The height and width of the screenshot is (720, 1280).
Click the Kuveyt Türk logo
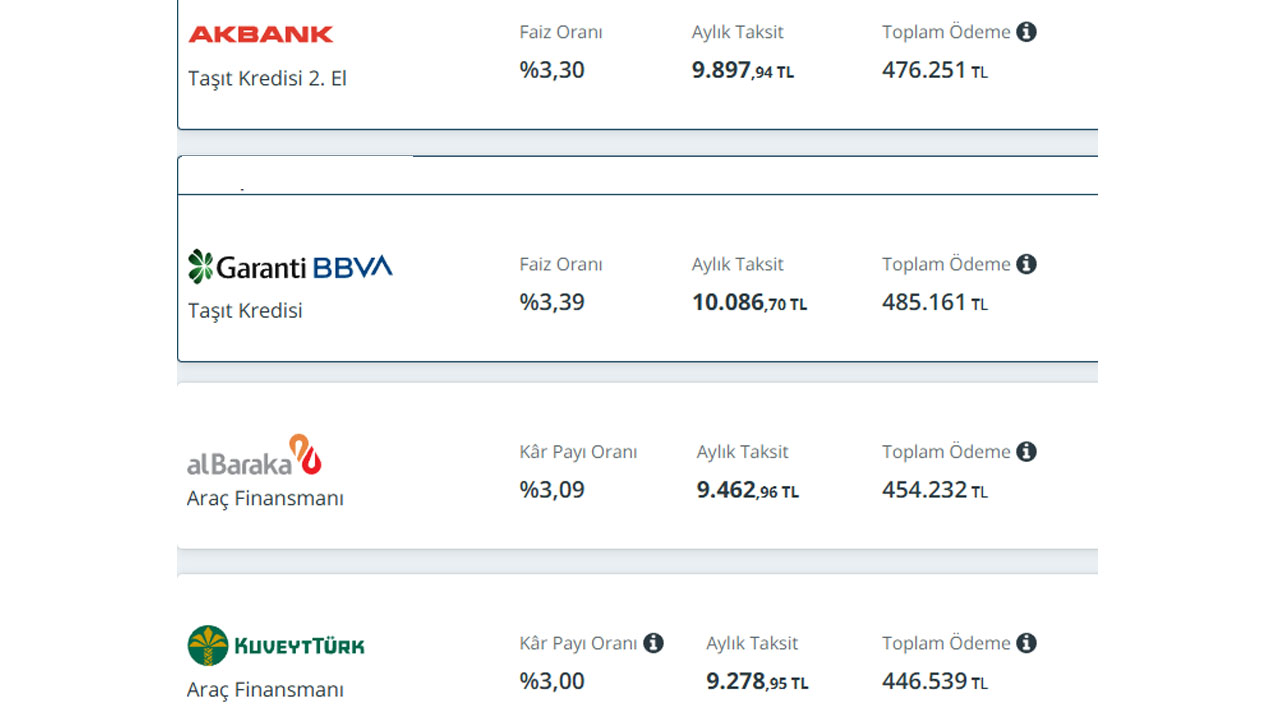click(276, 645)
